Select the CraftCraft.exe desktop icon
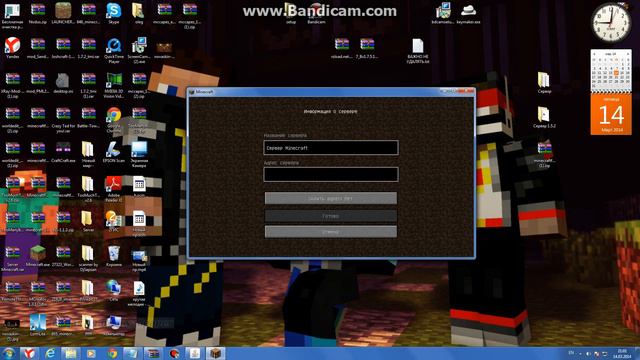This screenshot has height=360, width=640. pos(63,152)
